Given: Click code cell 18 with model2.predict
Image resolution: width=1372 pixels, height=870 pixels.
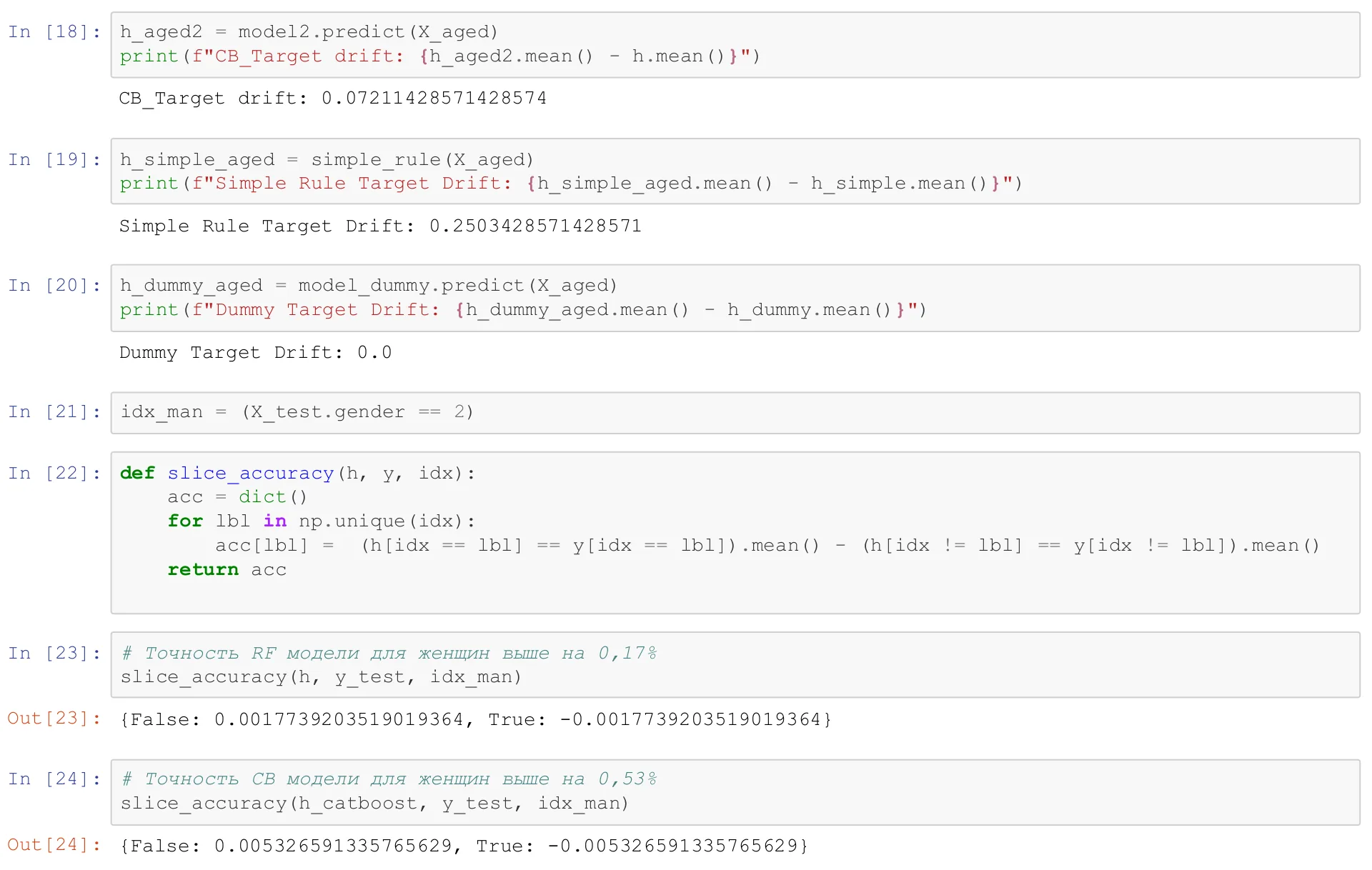Looking at the screenshot, I should (735, 44).
